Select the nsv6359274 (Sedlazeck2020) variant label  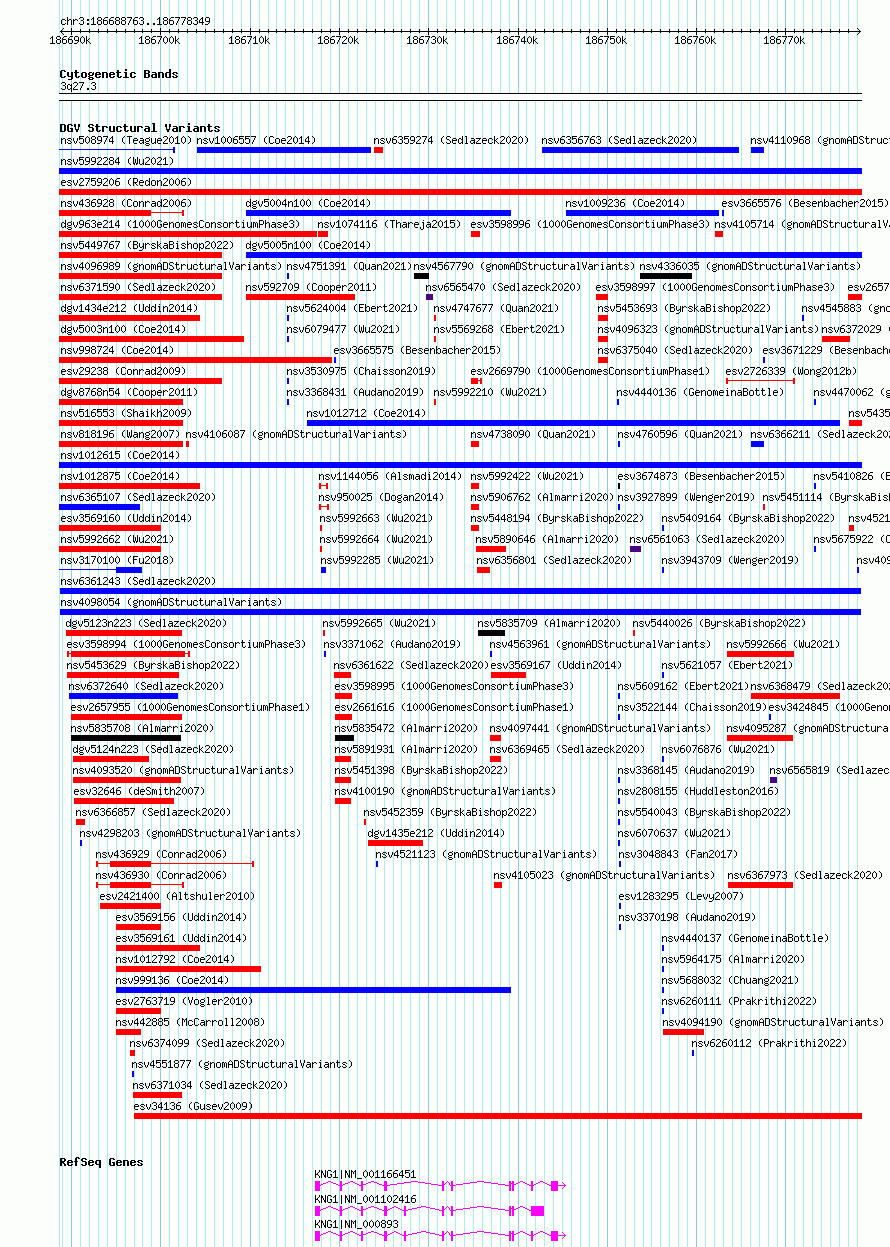click(x=451, y=140)
